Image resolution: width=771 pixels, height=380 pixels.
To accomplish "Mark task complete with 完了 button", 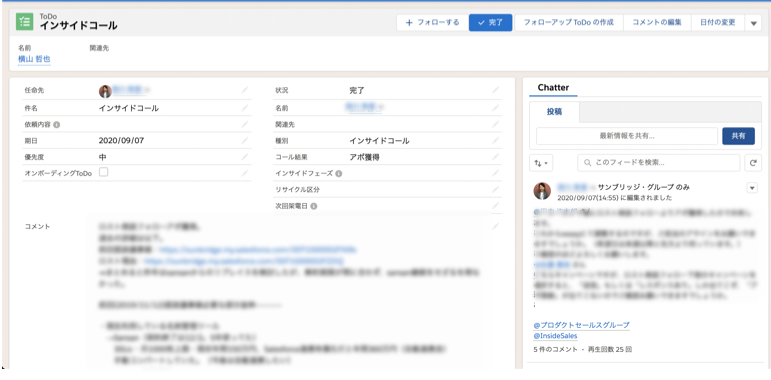I will [490, 23].
